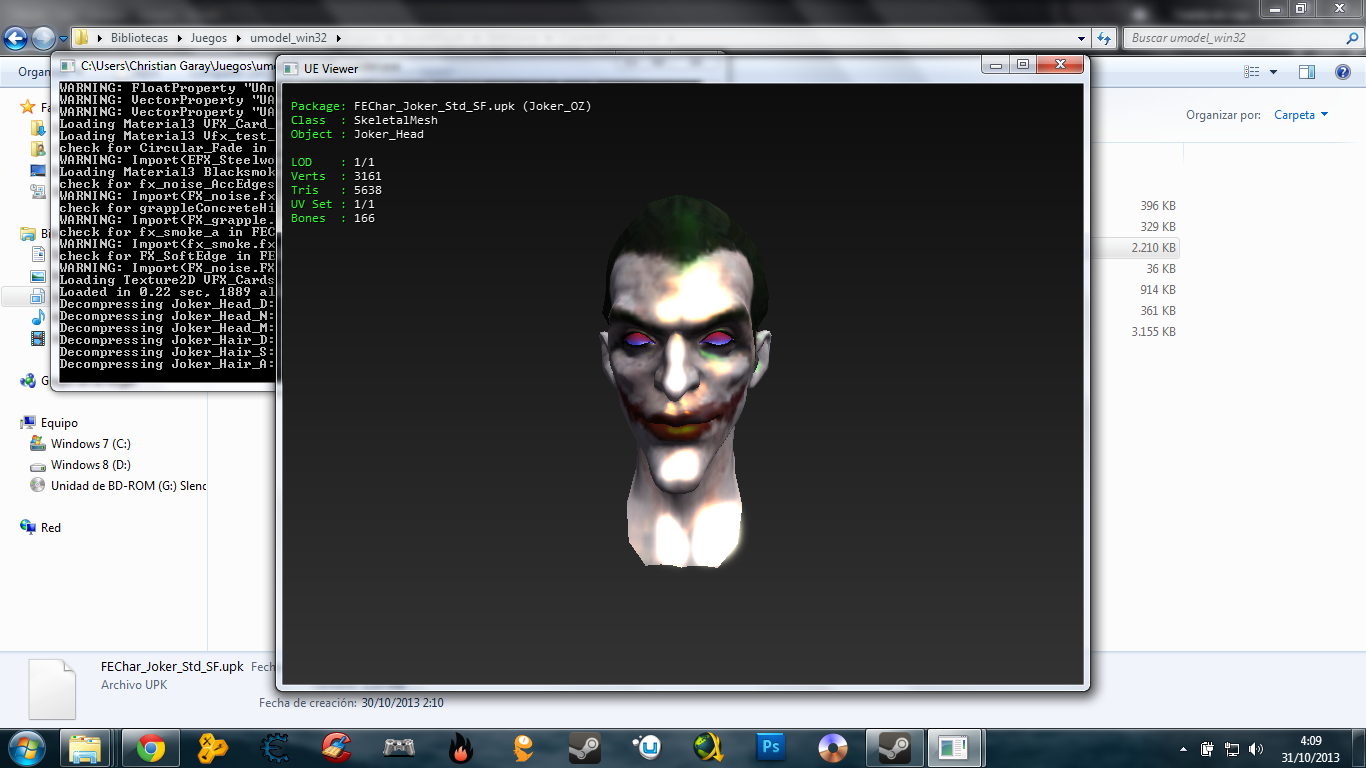Click the UPK file thumbnail in details pane
Viewport: 1366px width, 768px height.
click(51, 689)
